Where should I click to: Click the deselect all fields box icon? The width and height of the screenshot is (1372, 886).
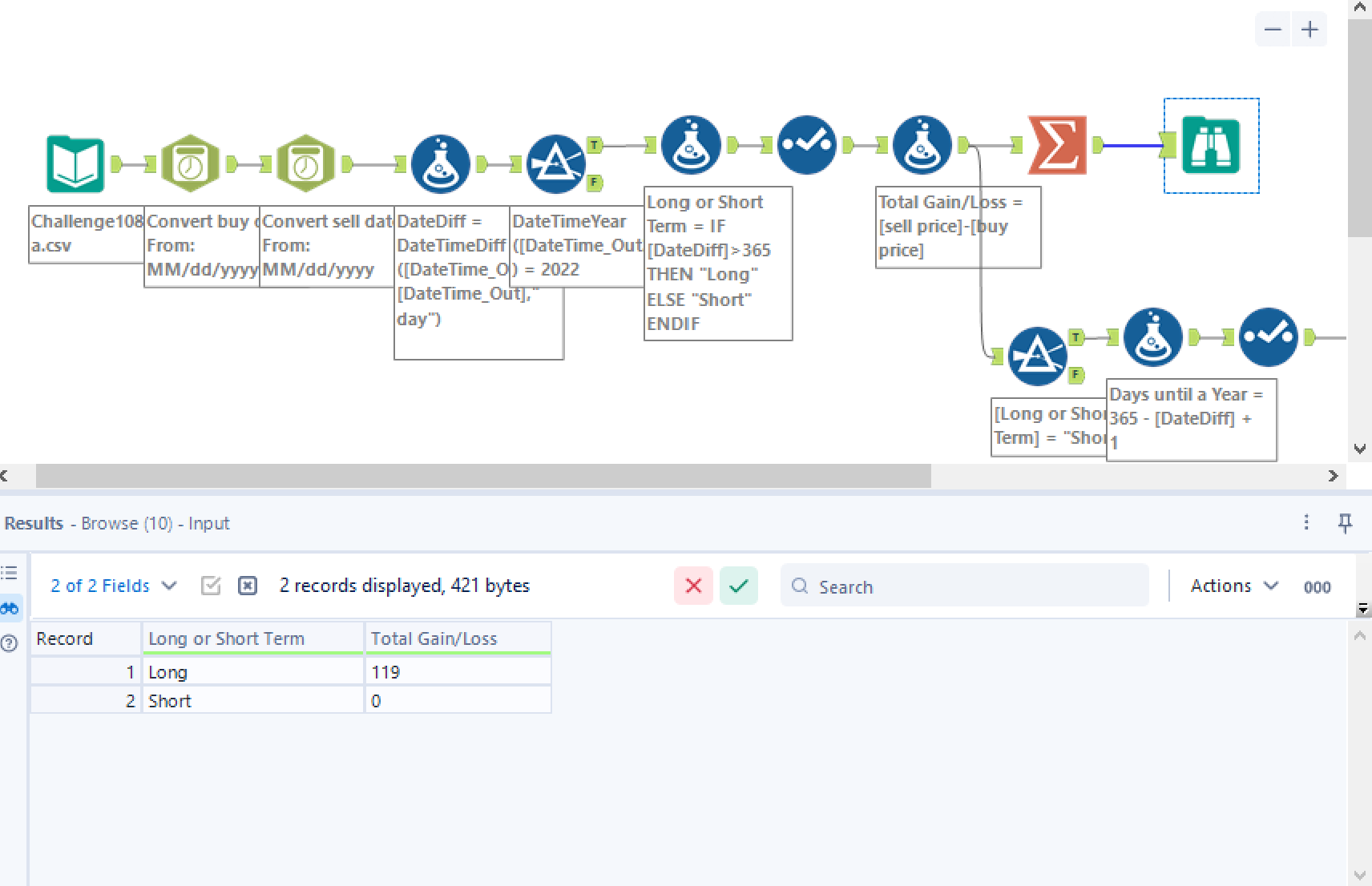[x=248, y=586]
